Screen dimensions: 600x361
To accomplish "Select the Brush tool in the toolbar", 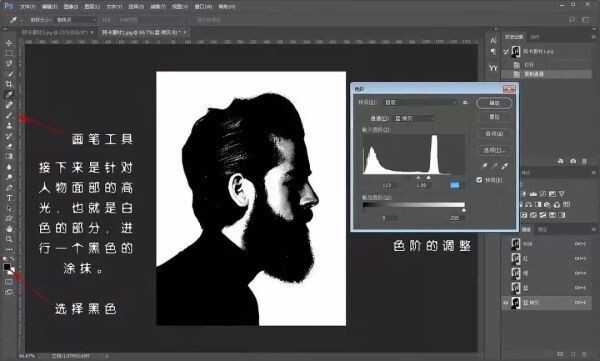I will (9, 115).
